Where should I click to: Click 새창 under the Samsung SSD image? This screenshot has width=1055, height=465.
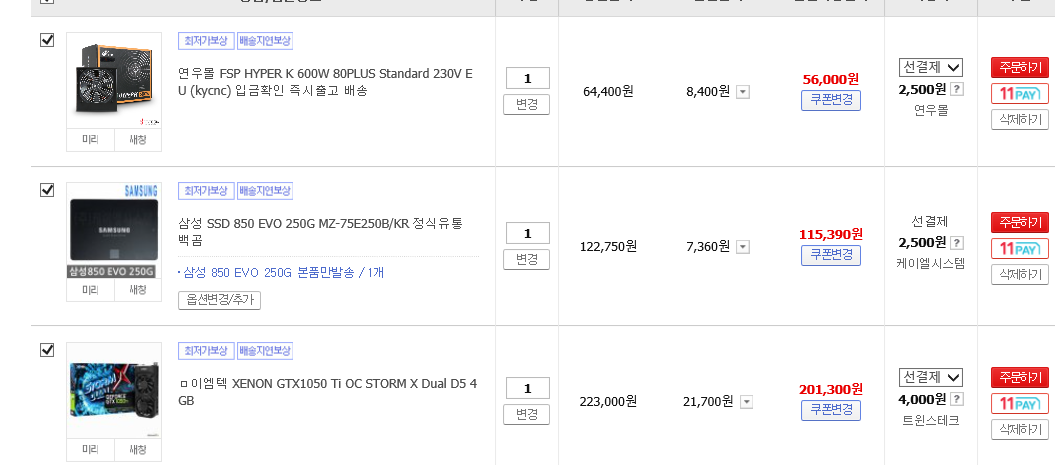138,290
